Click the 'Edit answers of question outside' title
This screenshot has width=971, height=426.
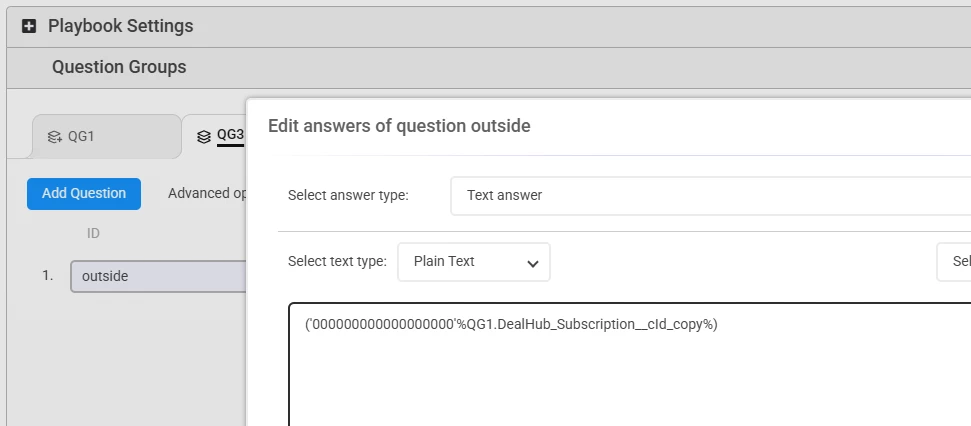point(399,126)
